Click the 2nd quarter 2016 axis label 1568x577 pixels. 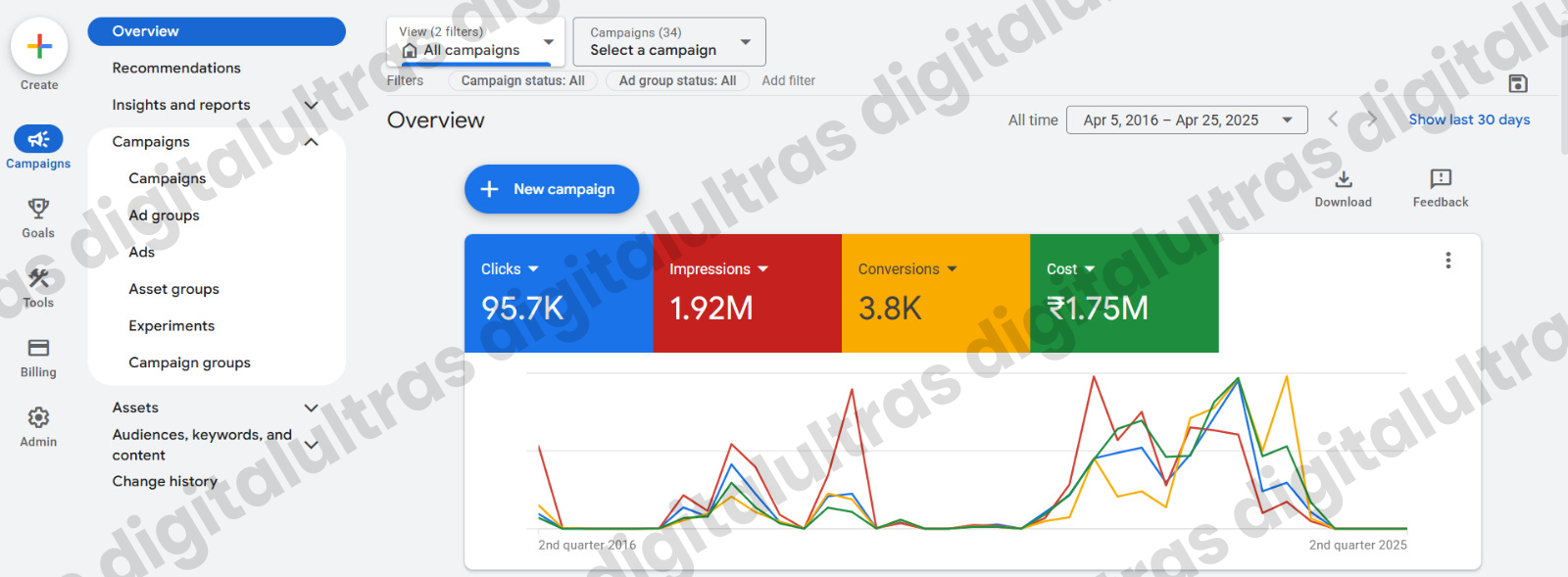coord(587,545)
